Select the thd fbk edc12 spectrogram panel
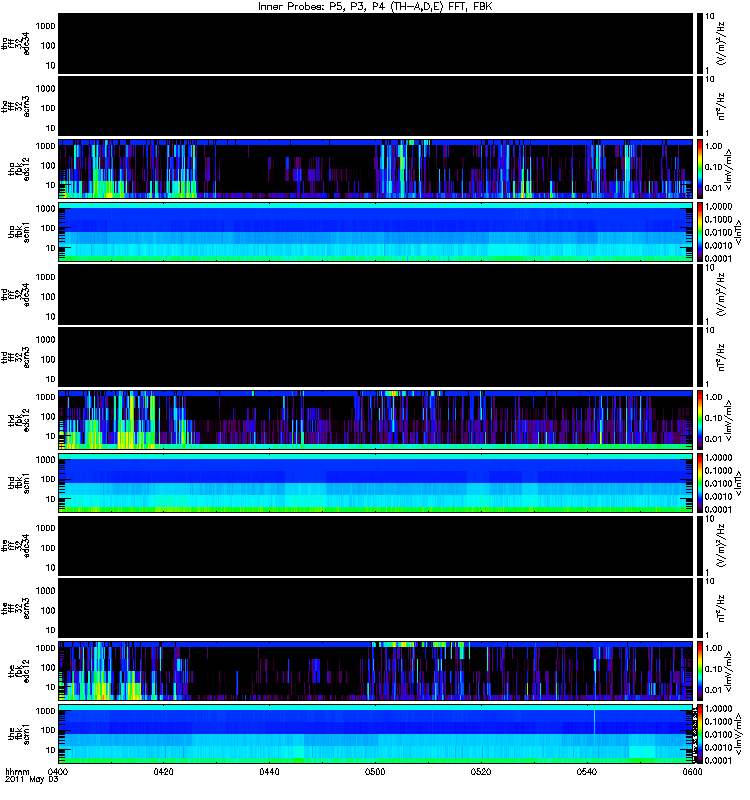Viewport: 750px width, 800px height. tap(376, 420)
